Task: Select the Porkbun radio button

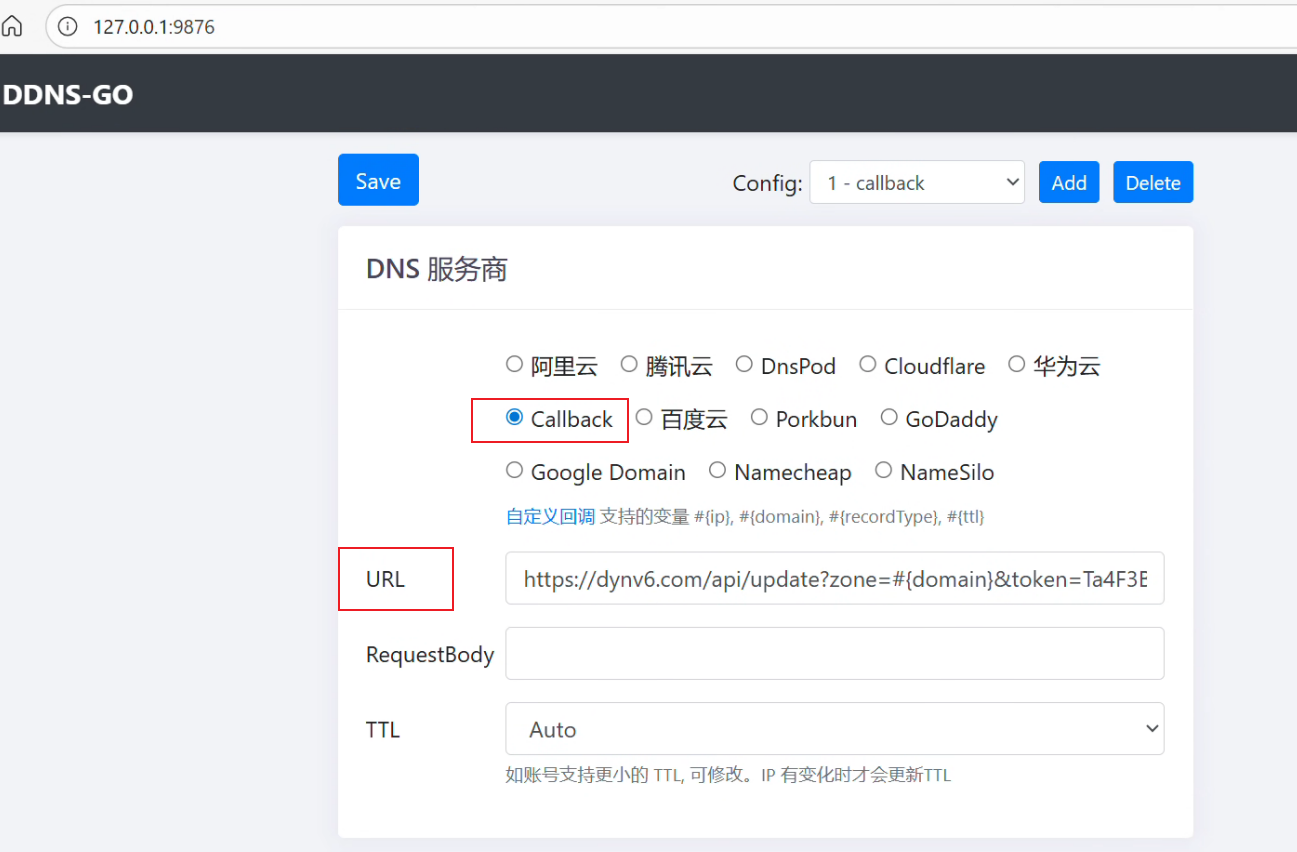Action: click(759, 417)
